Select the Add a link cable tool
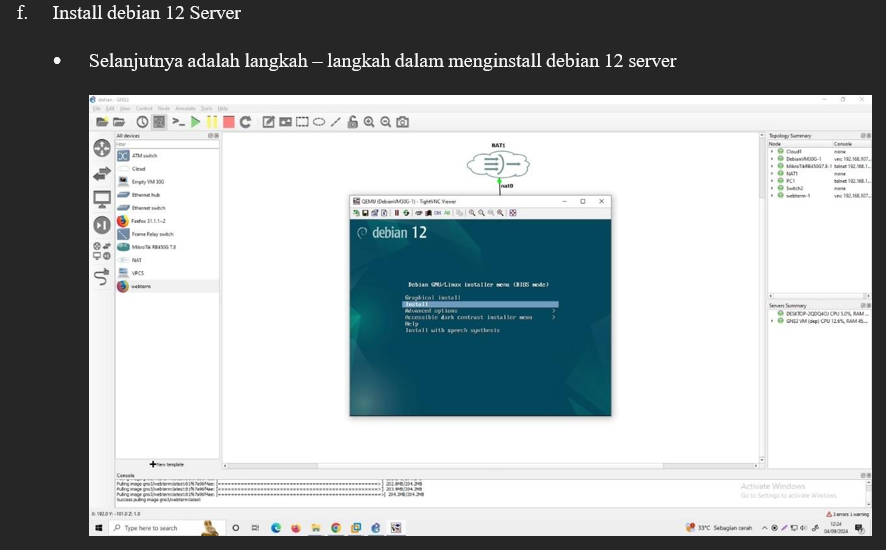This screenshot has height=550, width=886. coord(102,276)
